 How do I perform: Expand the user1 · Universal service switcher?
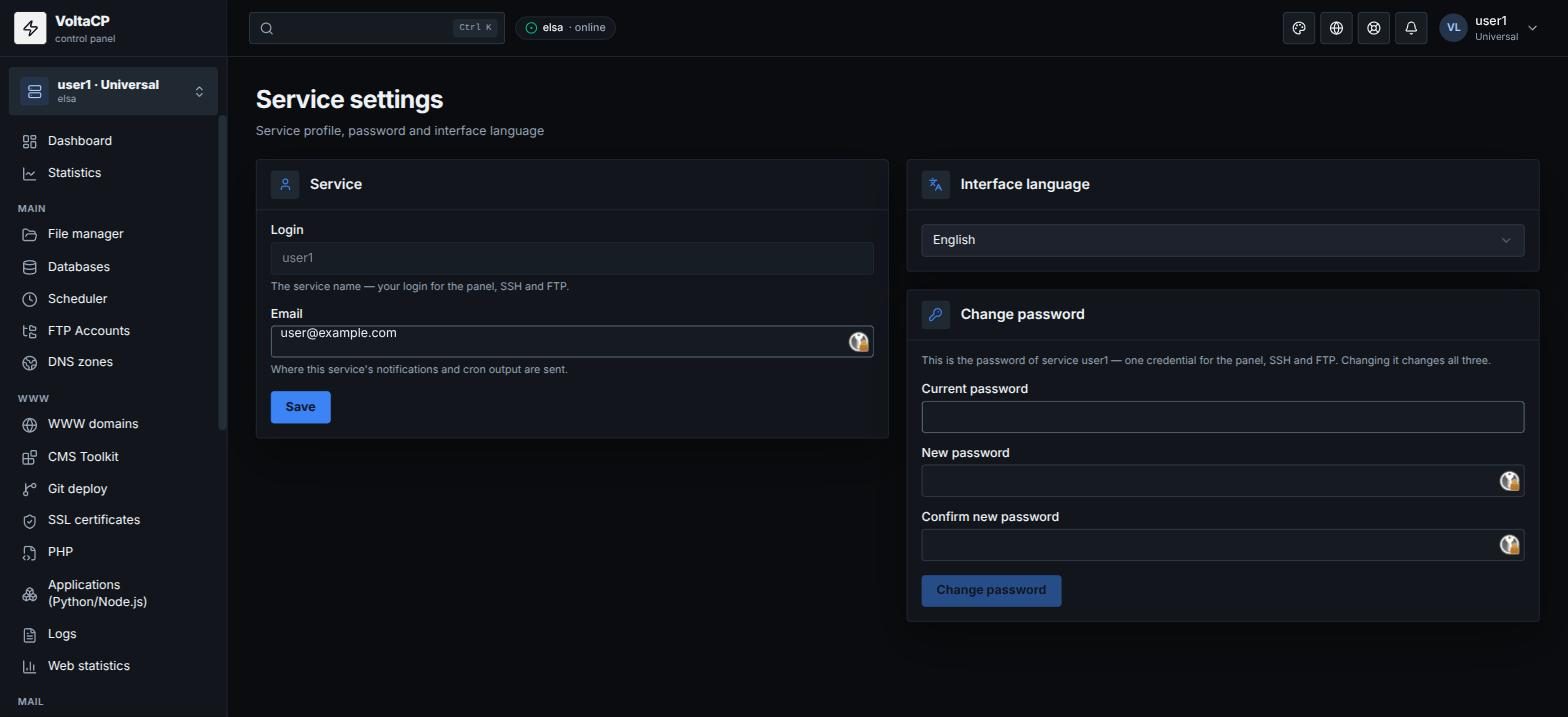(113, 91)
